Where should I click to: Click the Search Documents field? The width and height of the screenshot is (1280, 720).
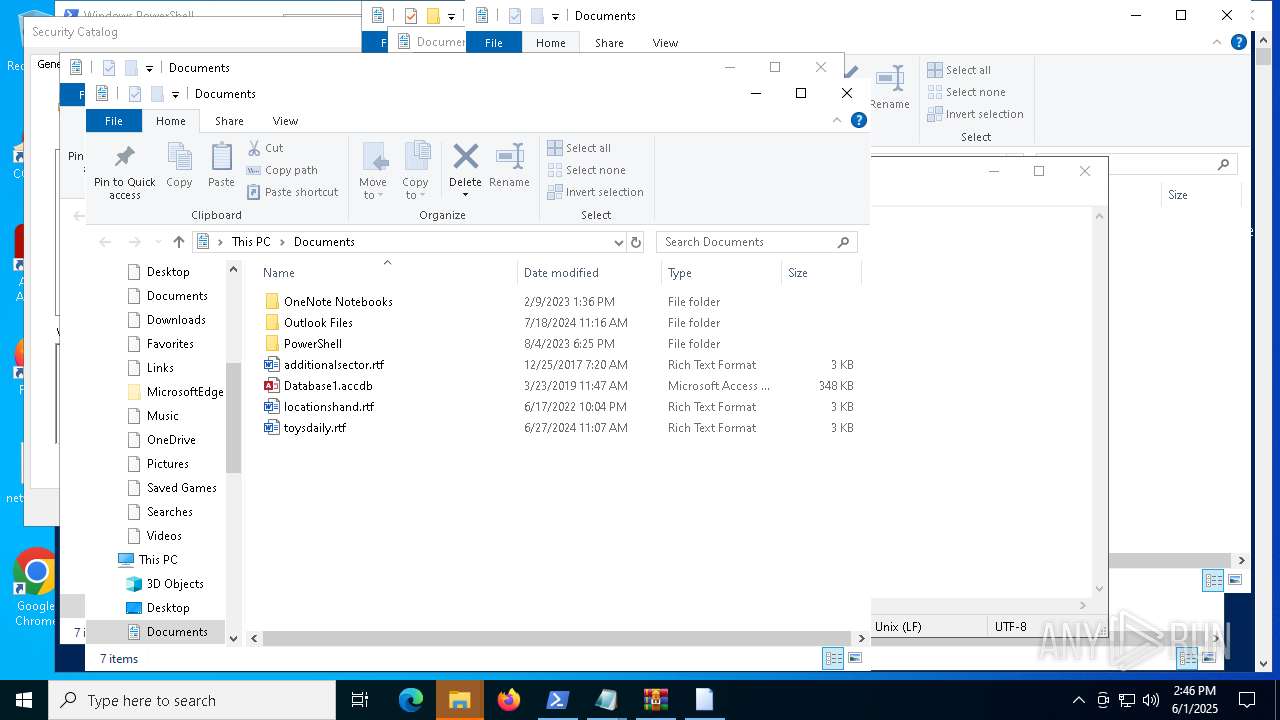click(x=747, y=242)
